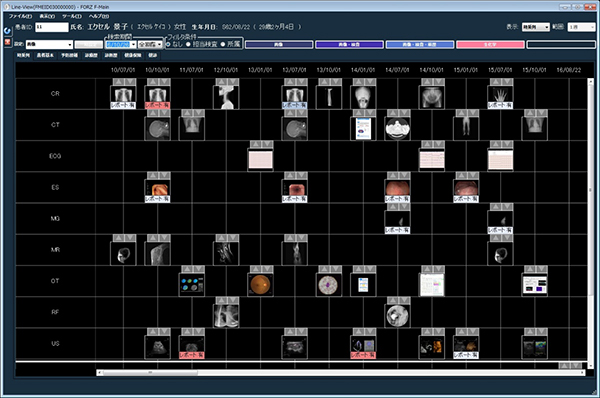Screen dimensions: 600x398
Task: Click up arrow above US 10/10/01 thumbnail
Action: (x=152, y=332)
